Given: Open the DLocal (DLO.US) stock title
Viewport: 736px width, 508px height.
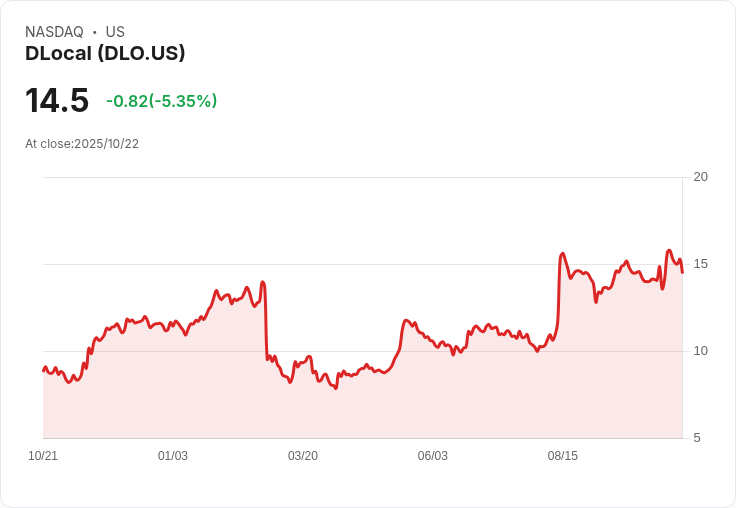Looking at the screenshot, I should (x=105, y=54).
